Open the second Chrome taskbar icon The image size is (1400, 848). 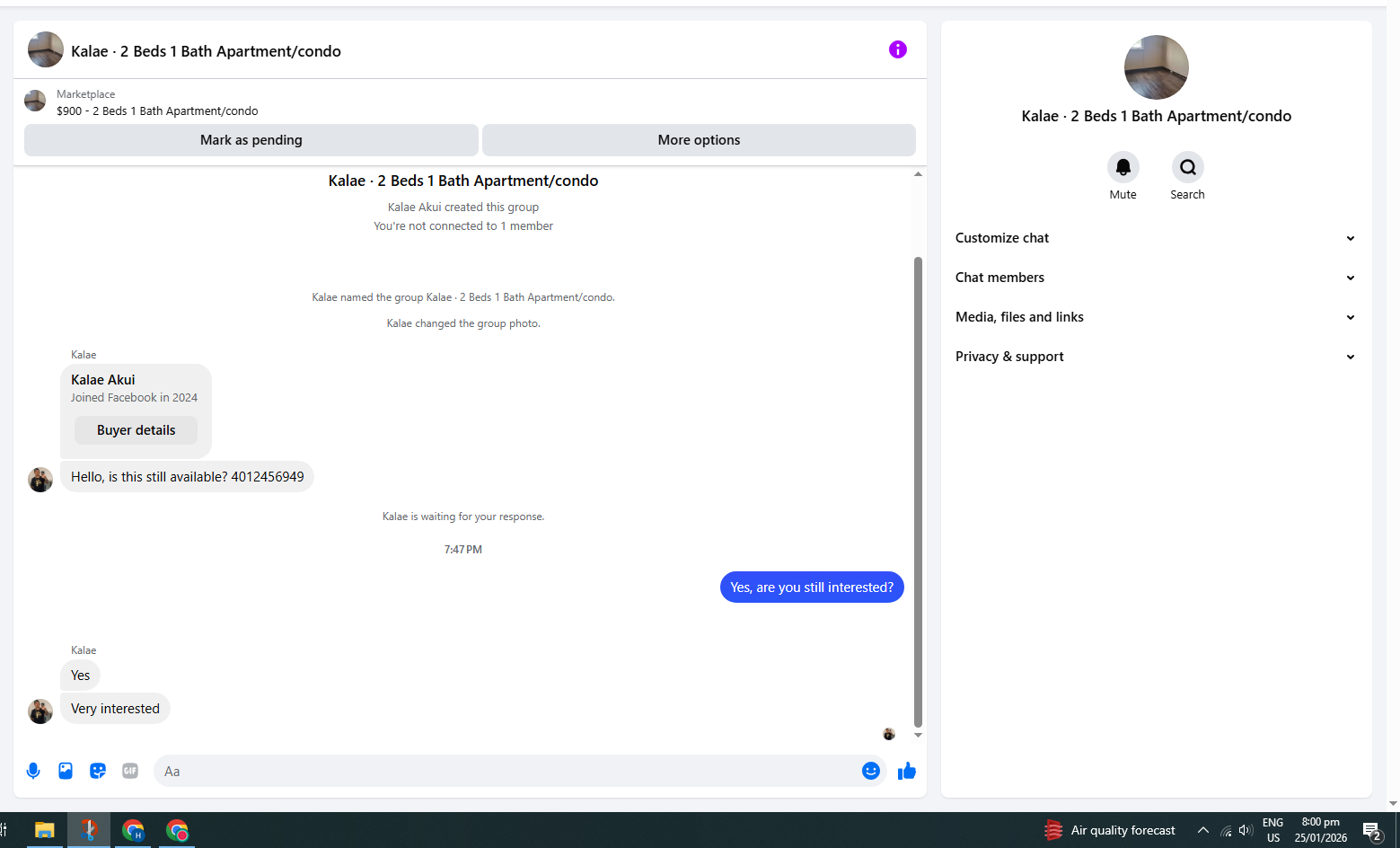(x=177, y=830)
